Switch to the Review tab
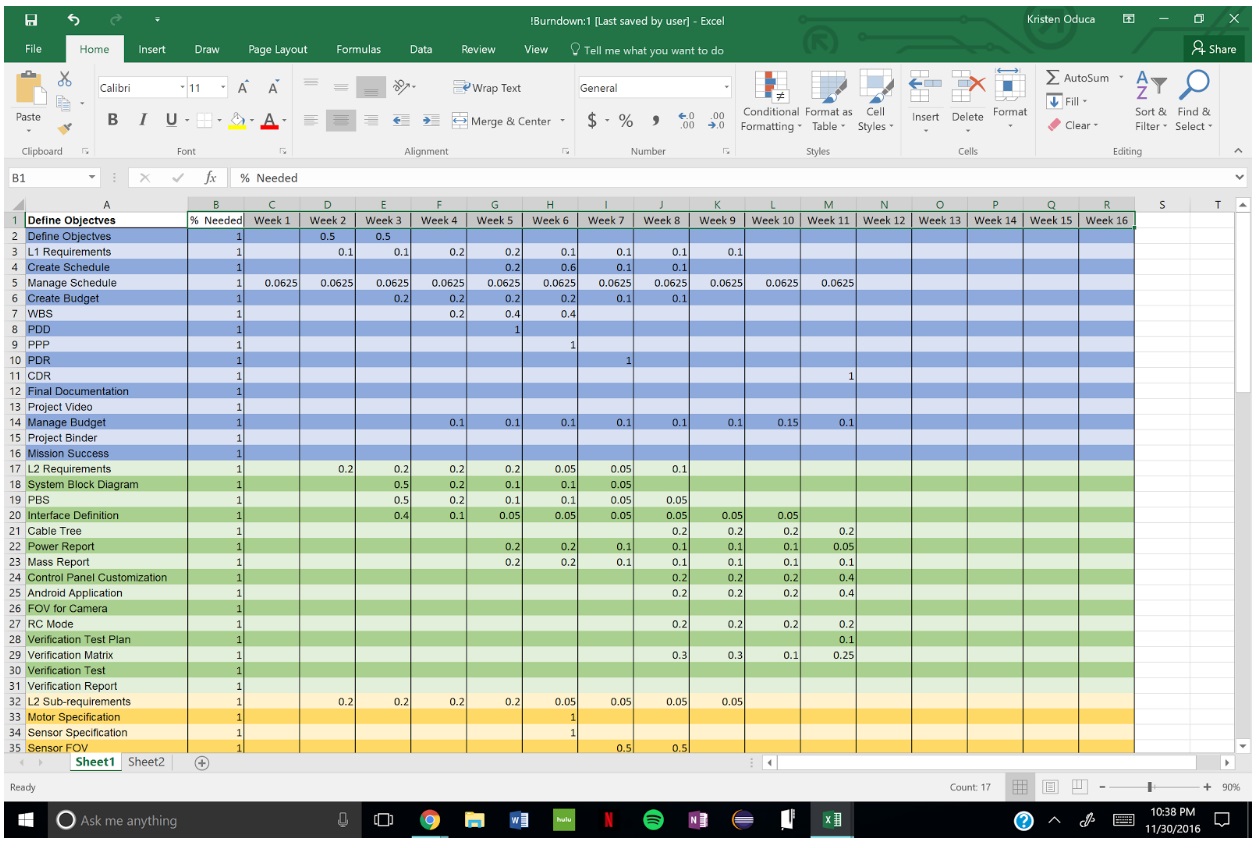The width and height of the screenshot is (1259, 848). pyautogui.click(x=478, y=49)
